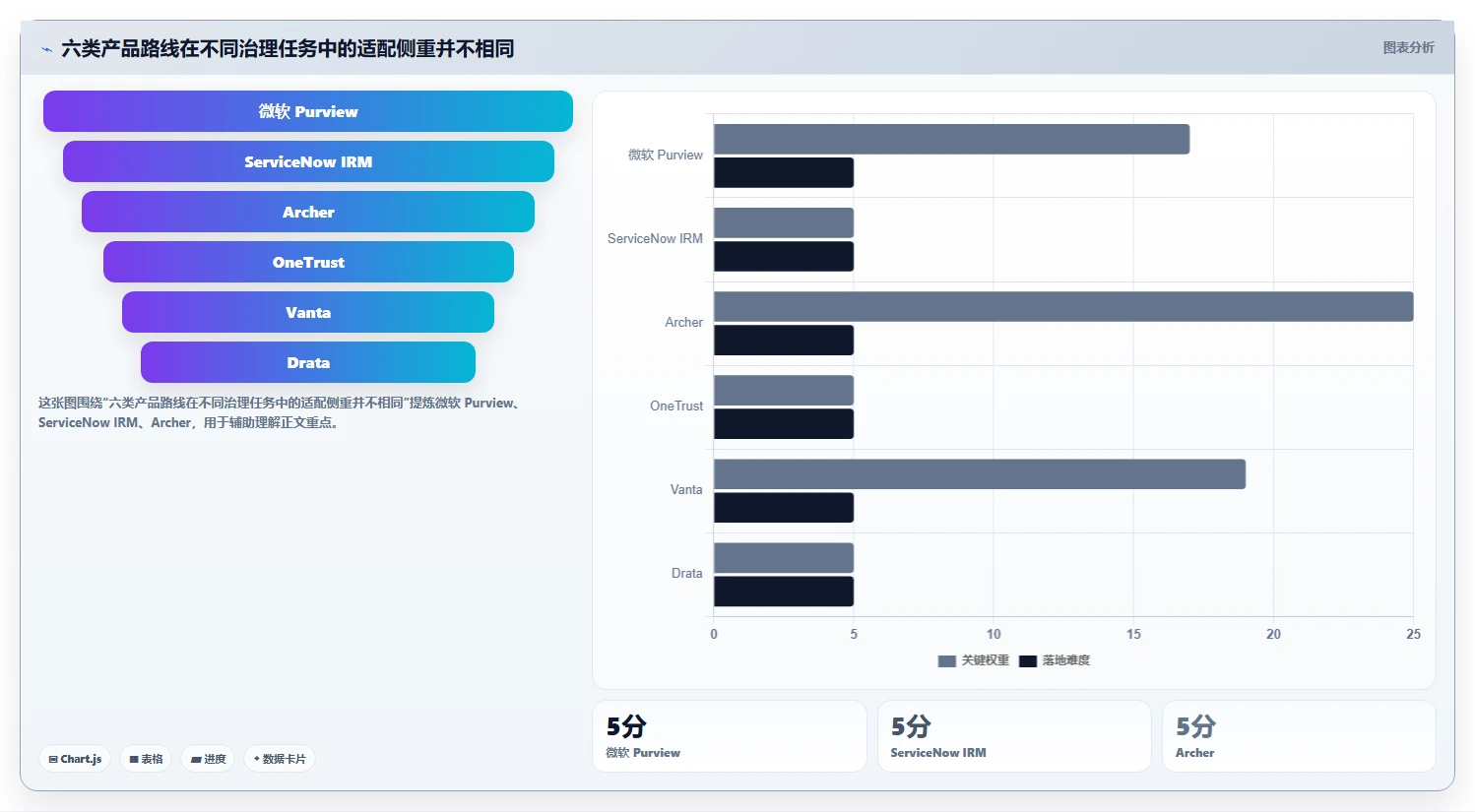Click the gray 关键权重 bar for OneTrust
Image resolution: width=1475 pixels, height=812 pixels.
tap(784, 390)
